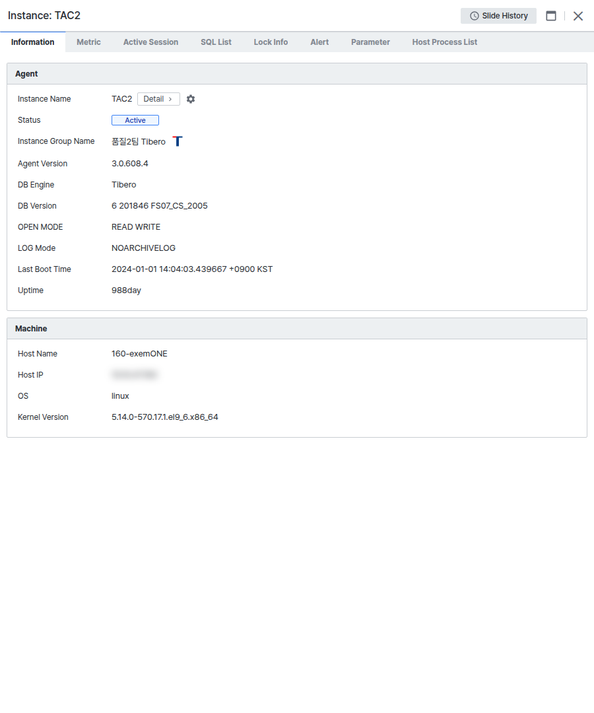Click the Active status badge
594x713 pixels.
click(x=135, y=120)
